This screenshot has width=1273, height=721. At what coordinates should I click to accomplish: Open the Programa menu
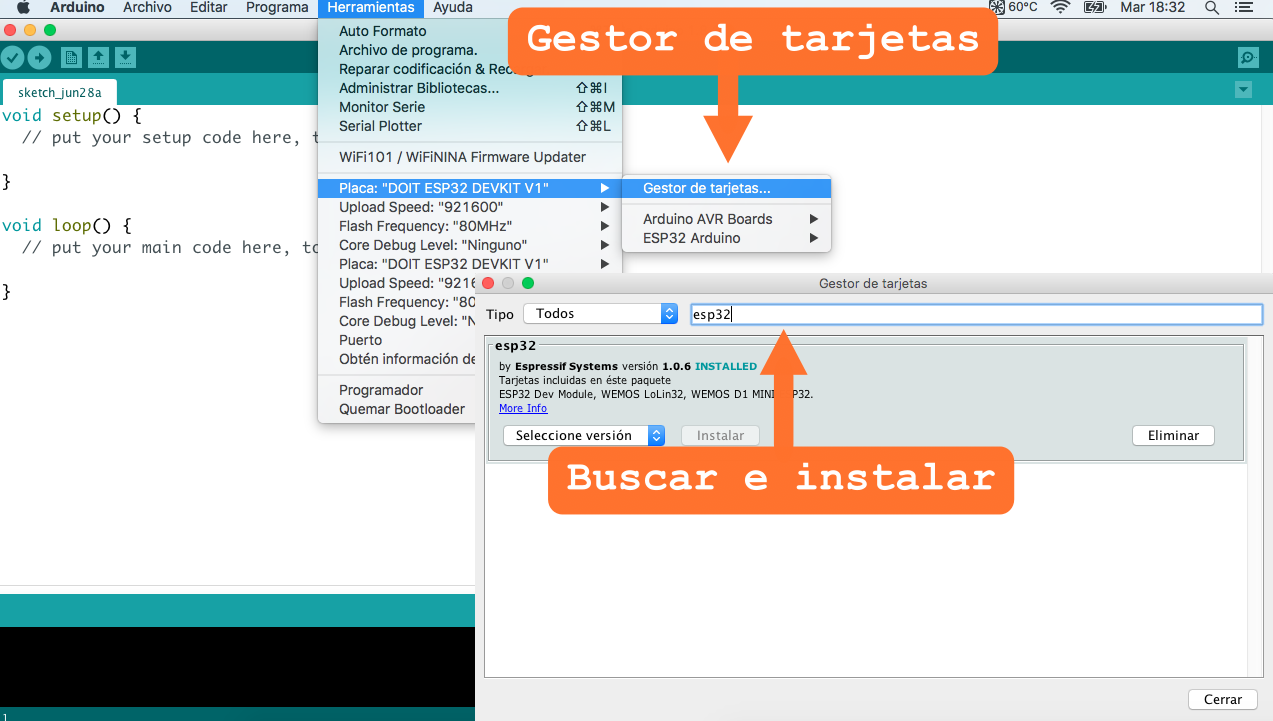click(277, 7)
